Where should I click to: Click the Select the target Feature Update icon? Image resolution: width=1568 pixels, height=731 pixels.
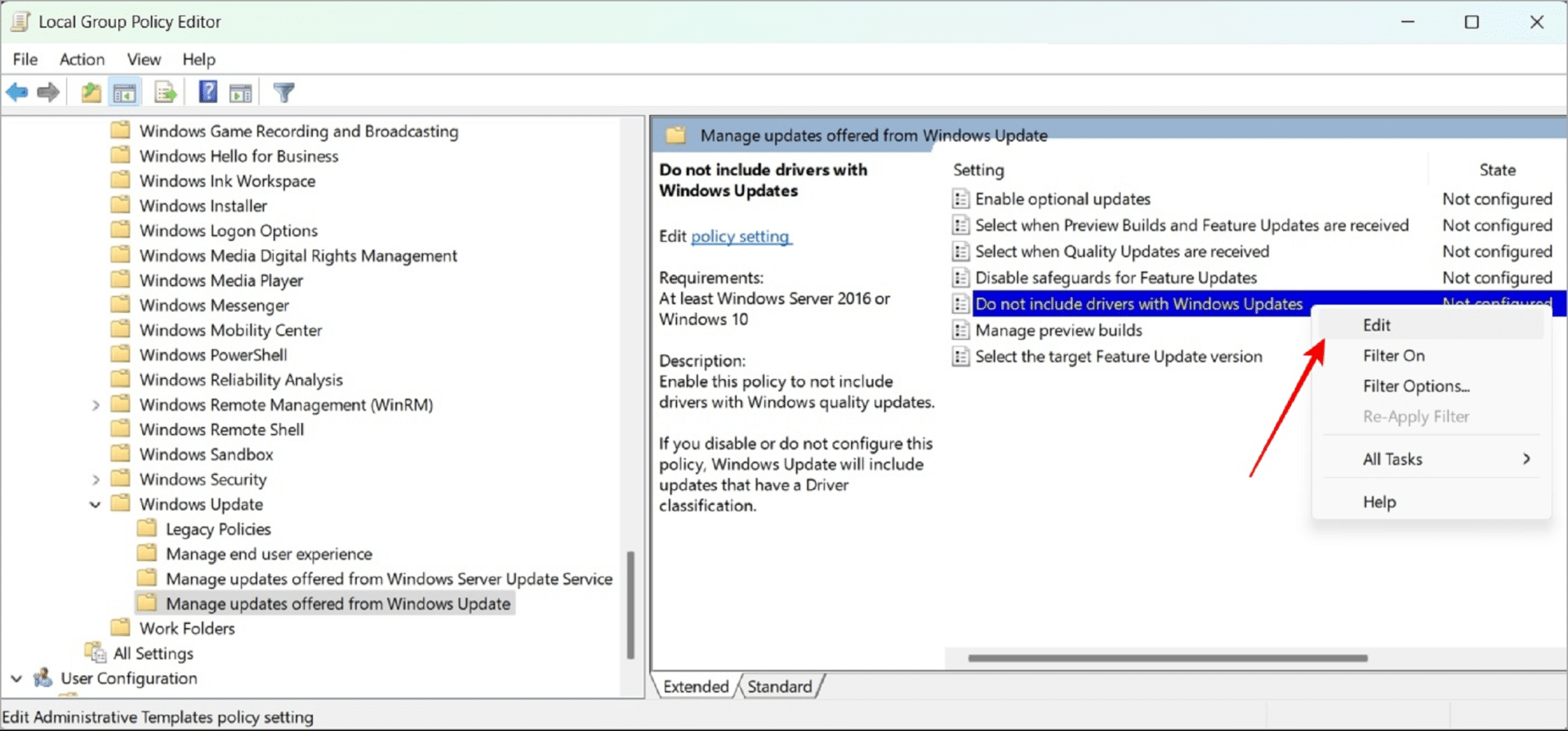(961, 356)
